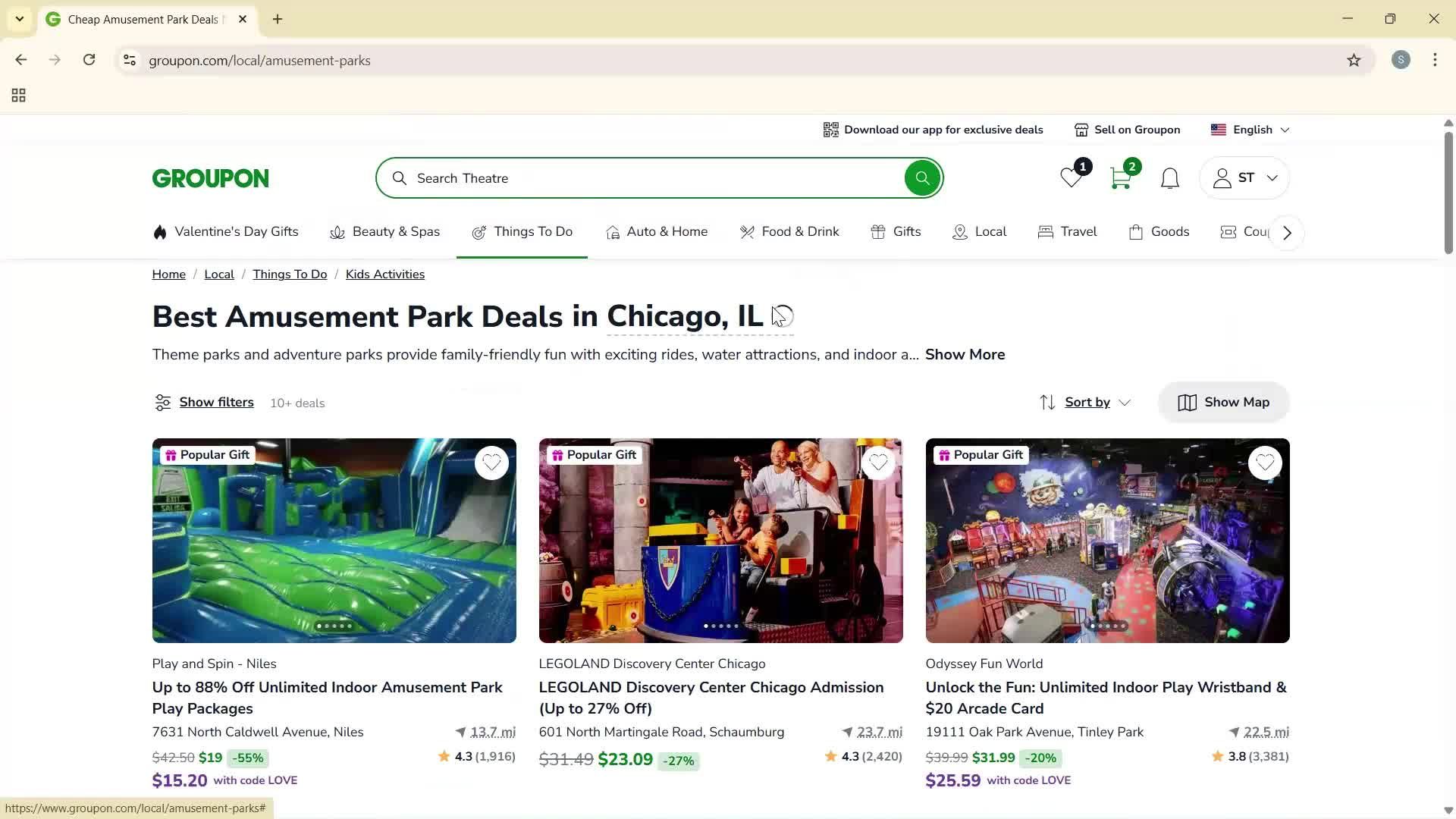1456x819 pixels.
Task: Favorite the LEGOLAND Discovery Center deal
Action: tap(878, 462)
